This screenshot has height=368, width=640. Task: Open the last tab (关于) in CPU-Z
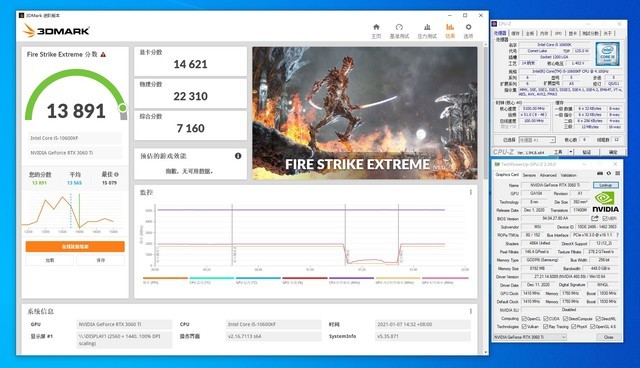coord(608,33)
